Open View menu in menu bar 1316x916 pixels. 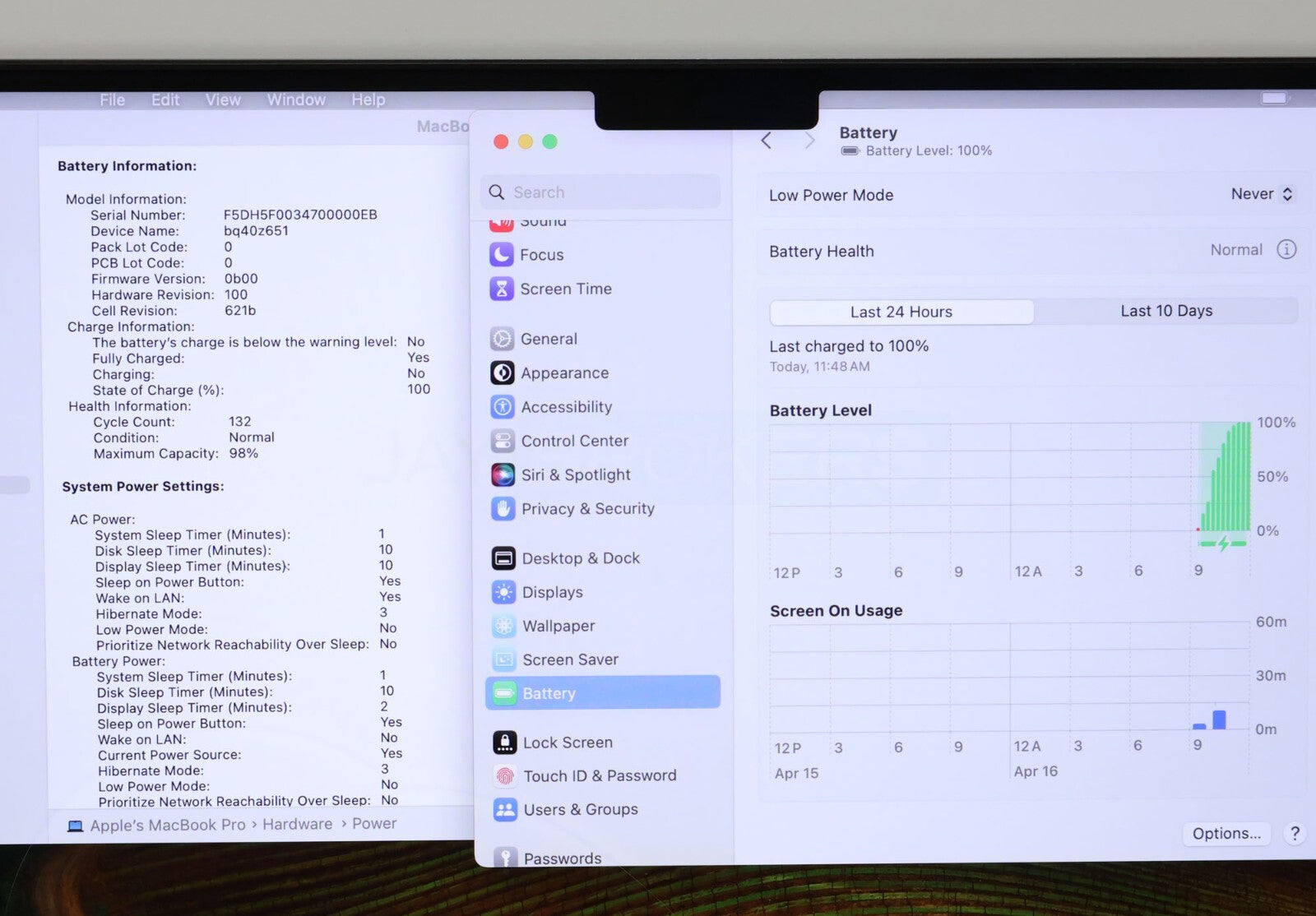click(x=223, y=99)
